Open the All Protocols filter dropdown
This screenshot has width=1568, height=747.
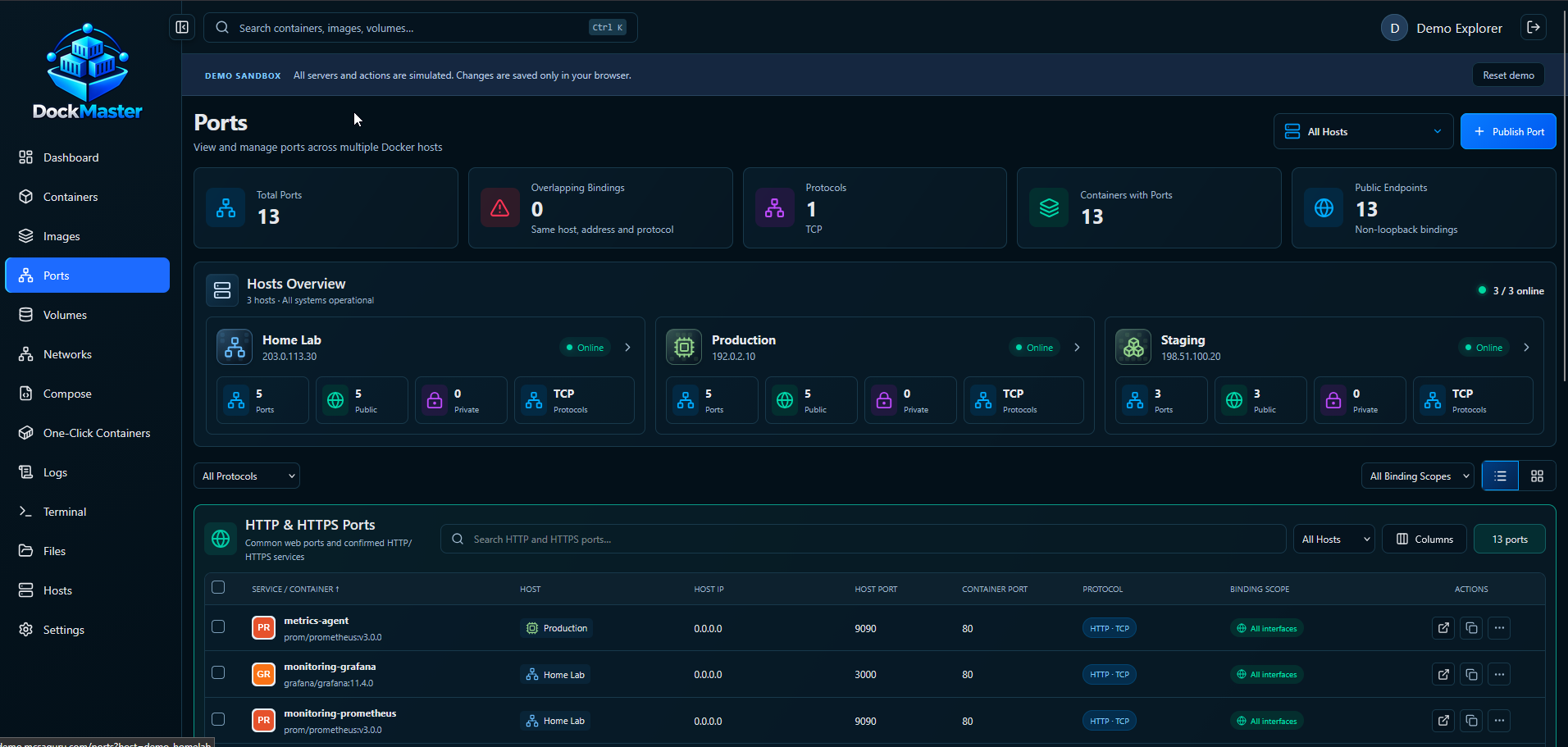(x=247, y=476)
